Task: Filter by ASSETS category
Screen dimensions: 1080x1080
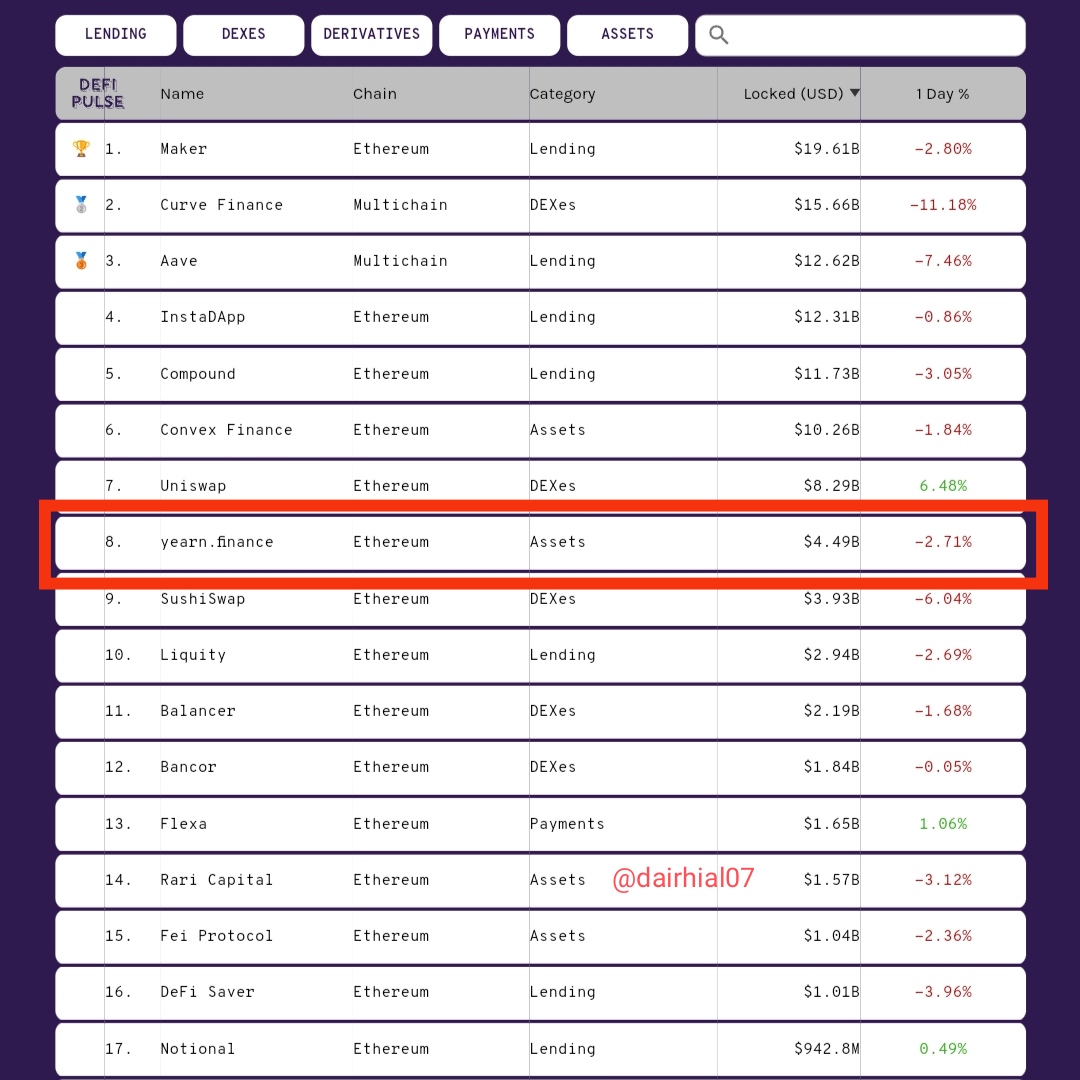Action: [x=627, y=34]
